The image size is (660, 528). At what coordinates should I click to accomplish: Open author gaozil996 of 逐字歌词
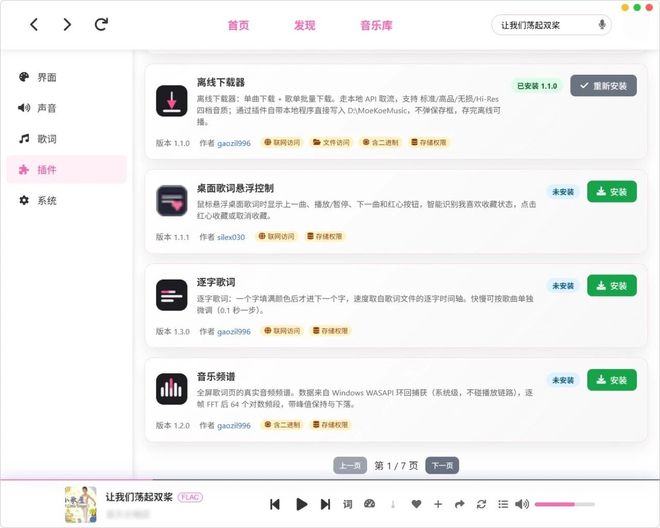(234, 332)
